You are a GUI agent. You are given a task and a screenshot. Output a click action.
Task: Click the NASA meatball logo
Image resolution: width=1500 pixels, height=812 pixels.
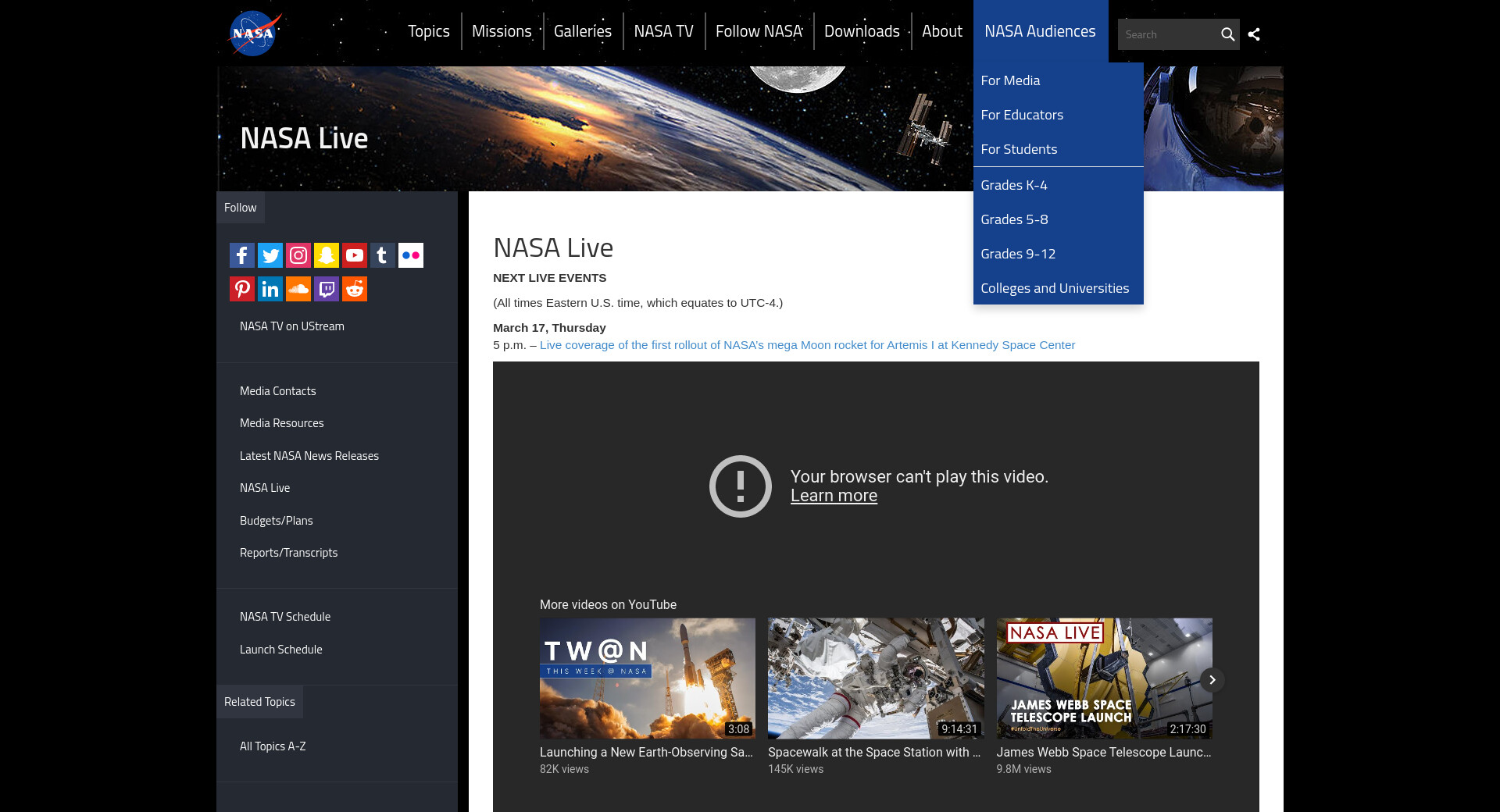(254, 34)
